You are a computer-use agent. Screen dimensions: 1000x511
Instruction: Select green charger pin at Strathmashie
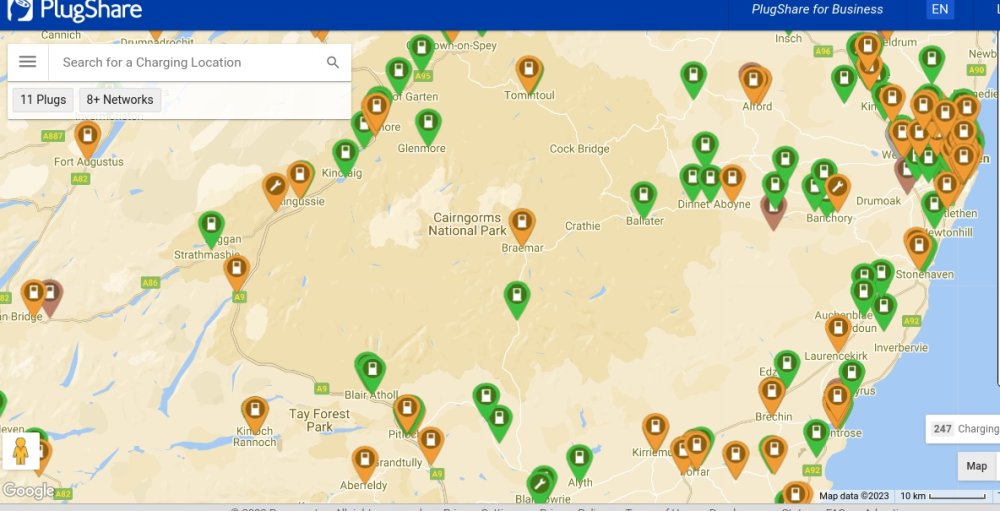tap(210, 228)
